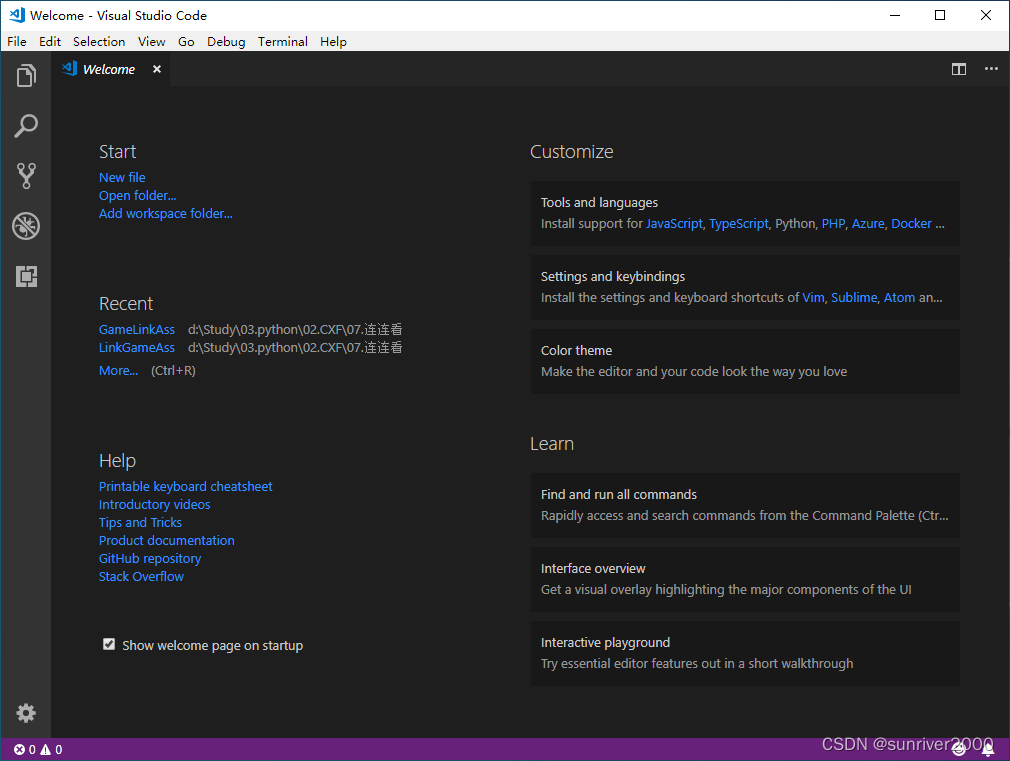Viewport: 1010px width, 761px height.
Task: Click Tools and languages heading
Action: coord(599,202)
